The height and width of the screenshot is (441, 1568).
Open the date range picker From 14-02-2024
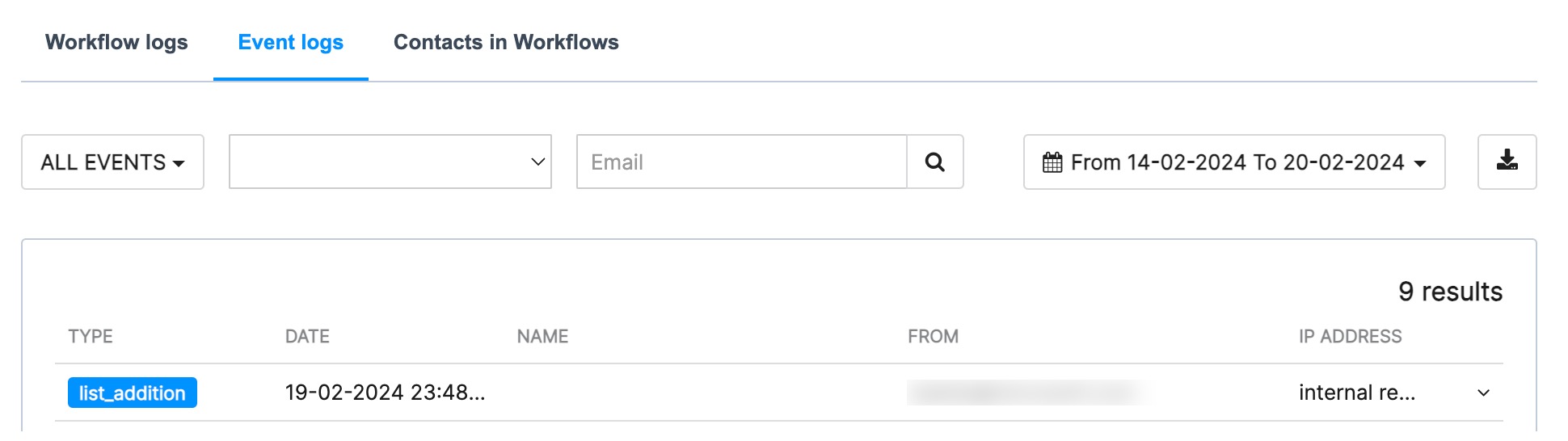pos(1234,162)
